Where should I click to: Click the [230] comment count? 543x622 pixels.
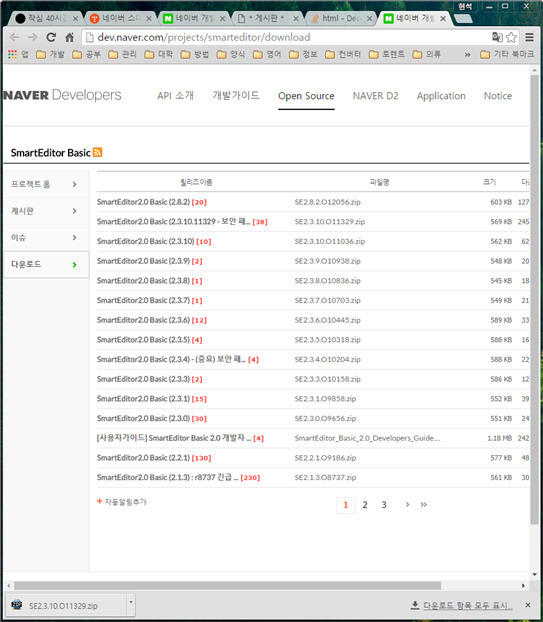pyautogui.click(x=250, y=478)
